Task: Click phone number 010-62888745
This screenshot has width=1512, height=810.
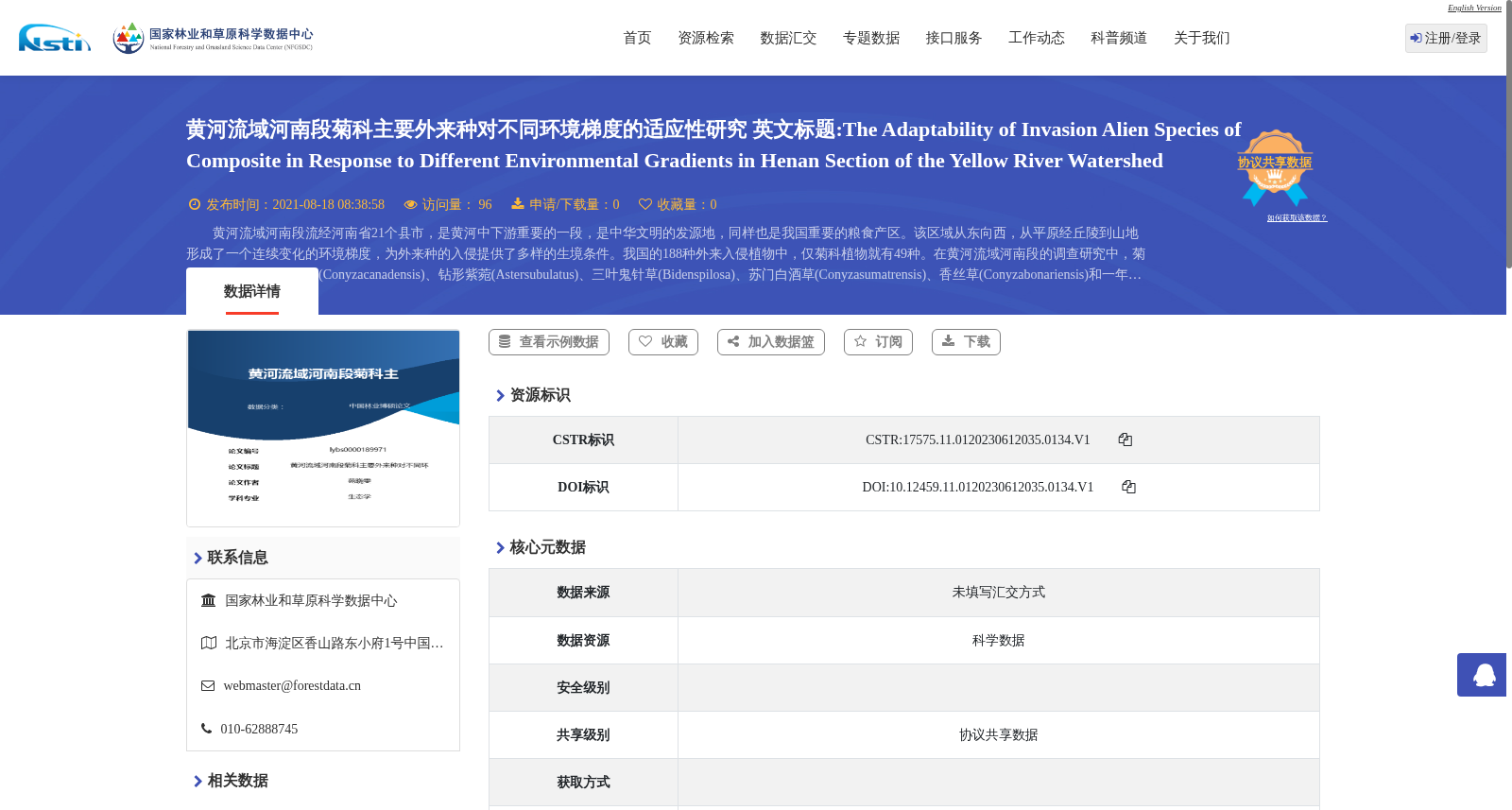Action: 259,729
